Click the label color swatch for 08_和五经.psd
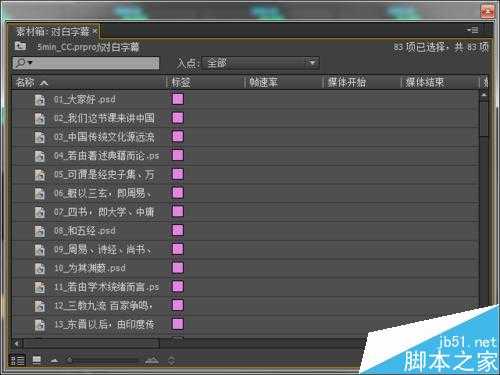500x375 pixels. [178, 230]
